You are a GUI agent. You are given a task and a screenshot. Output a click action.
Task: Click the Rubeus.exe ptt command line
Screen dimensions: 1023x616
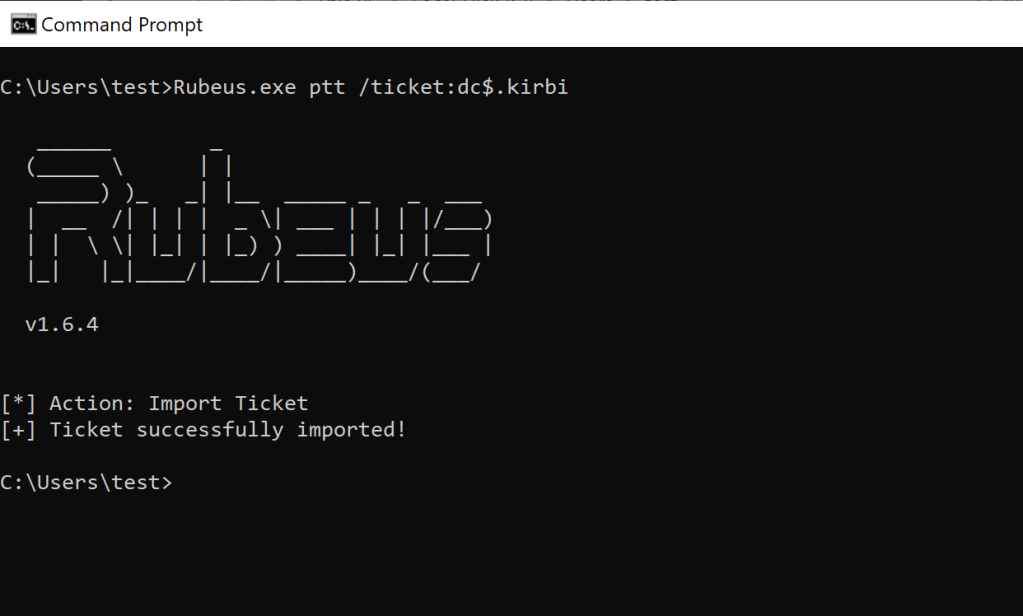coord(284,87)
